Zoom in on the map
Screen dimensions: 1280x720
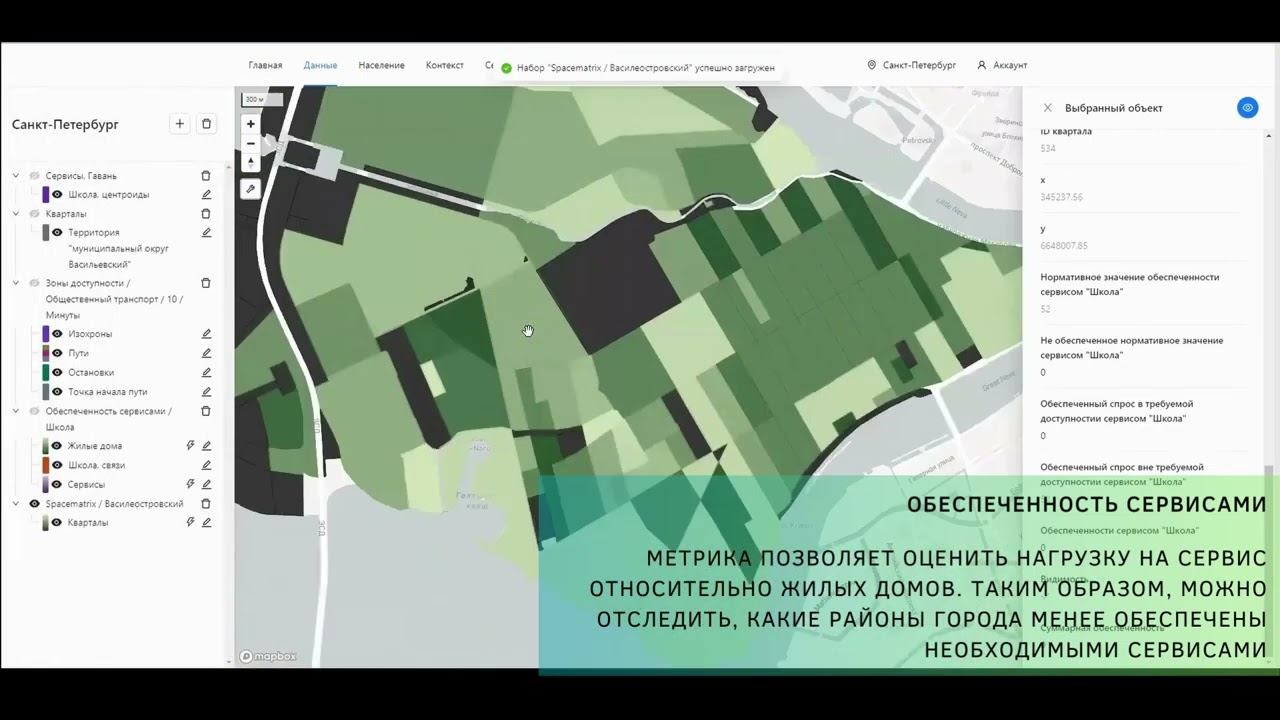[250, 124]
